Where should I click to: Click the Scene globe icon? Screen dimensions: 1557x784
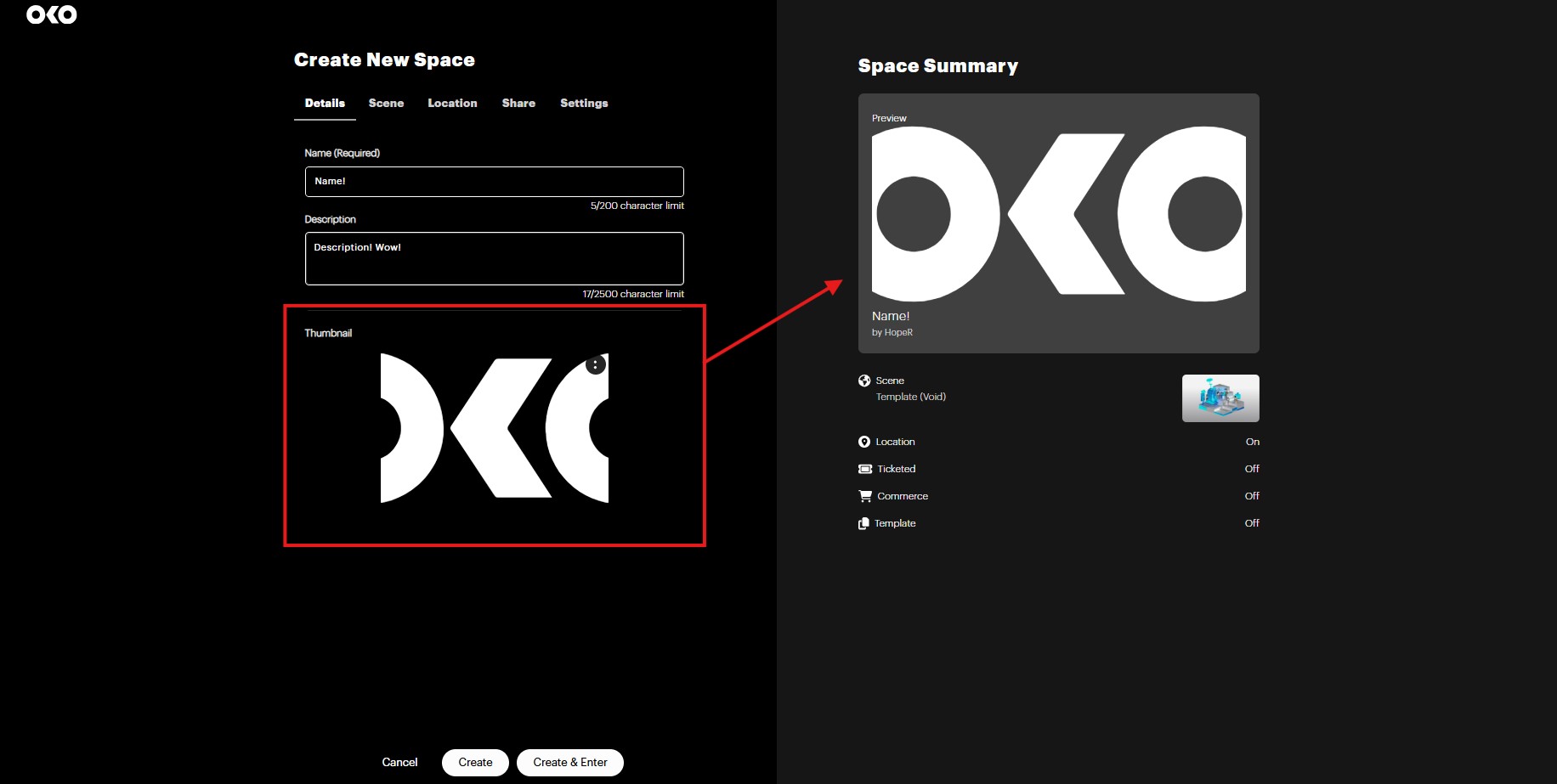864,381
